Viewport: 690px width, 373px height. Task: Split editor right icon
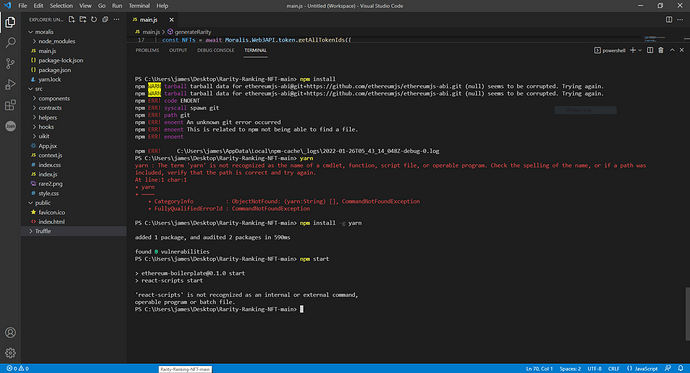(669, 20)
